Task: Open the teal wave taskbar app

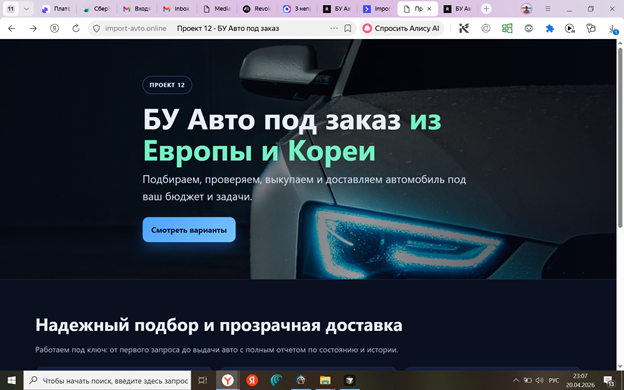Action: pyautogui.click(x=276, y=380)
